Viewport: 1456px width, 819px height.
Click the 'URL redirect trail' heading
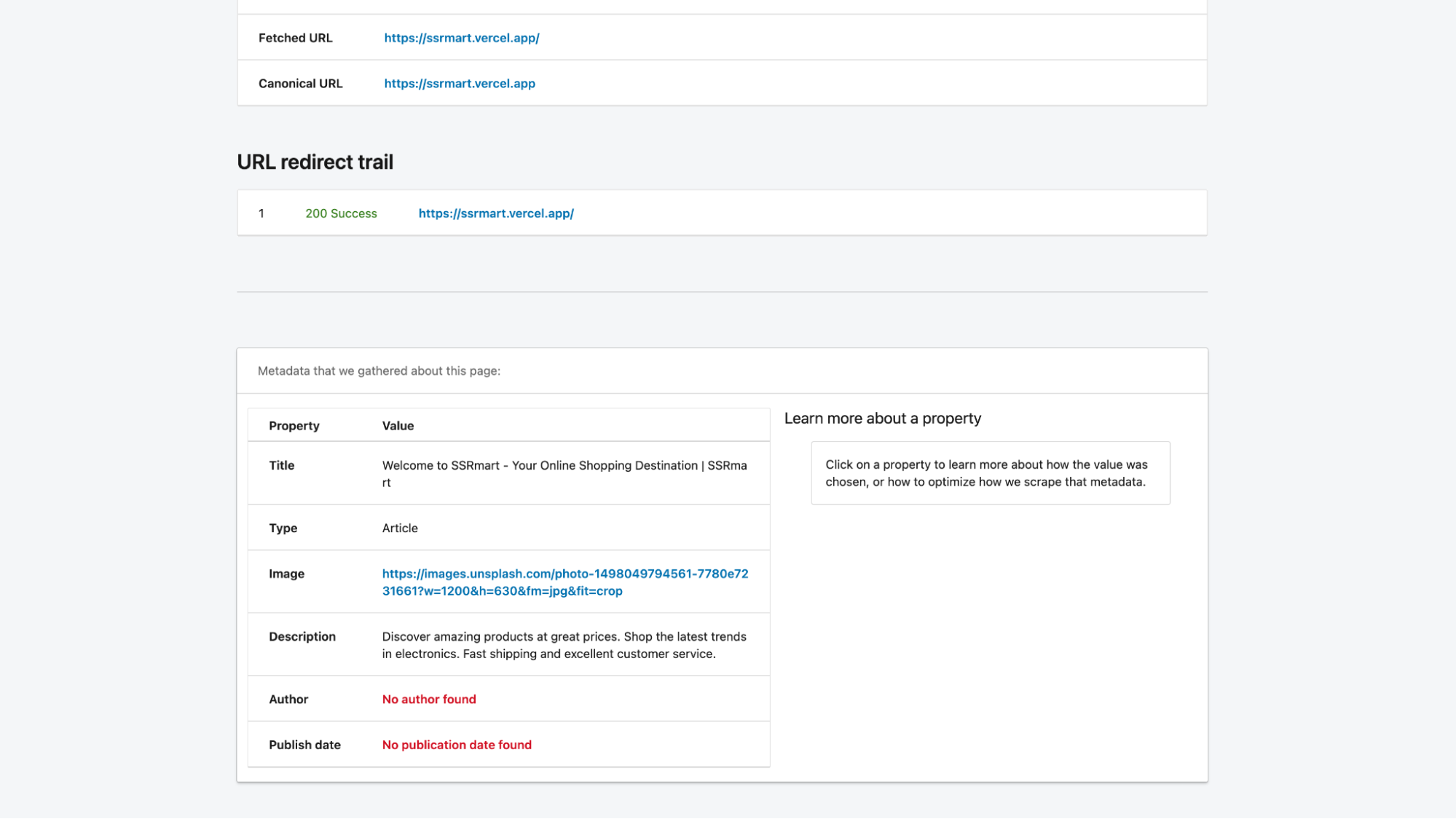pos(315,162)
